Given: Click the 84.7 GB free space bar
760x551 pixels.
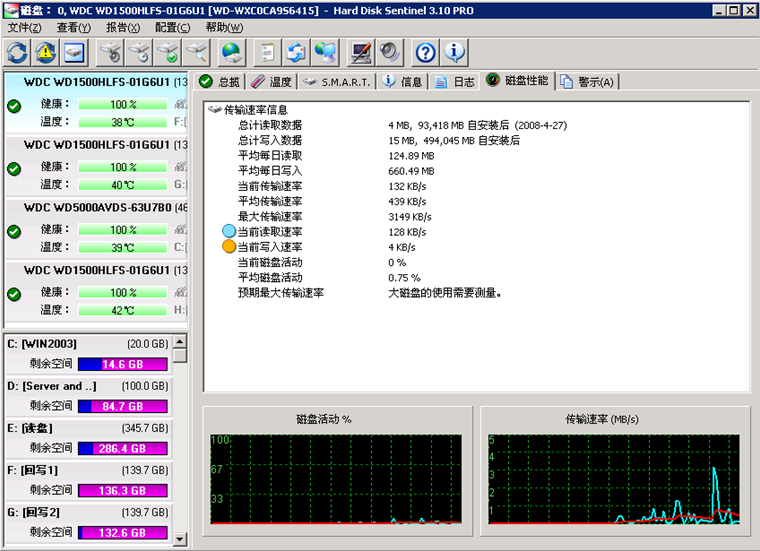Looking at the screenshot, I should (x=123, y=406).
